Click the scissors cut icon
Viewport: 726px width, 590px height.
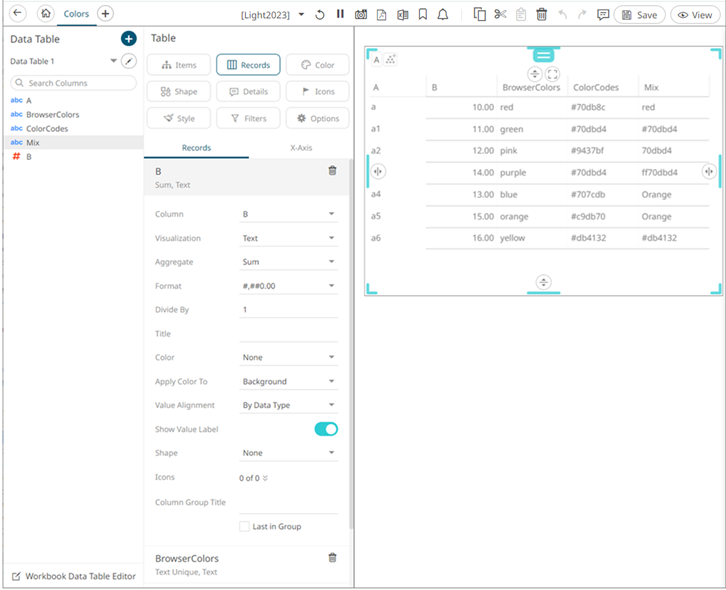click(500, 15)
